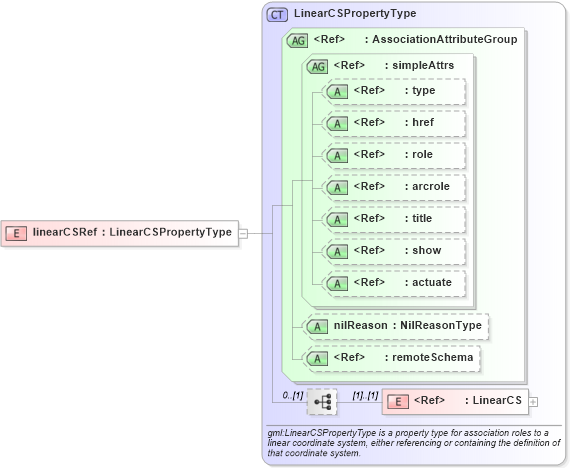Screen dimensions: 570x468
Task: Click the A icon for arcrole attribute
Action: coord(337,188)
